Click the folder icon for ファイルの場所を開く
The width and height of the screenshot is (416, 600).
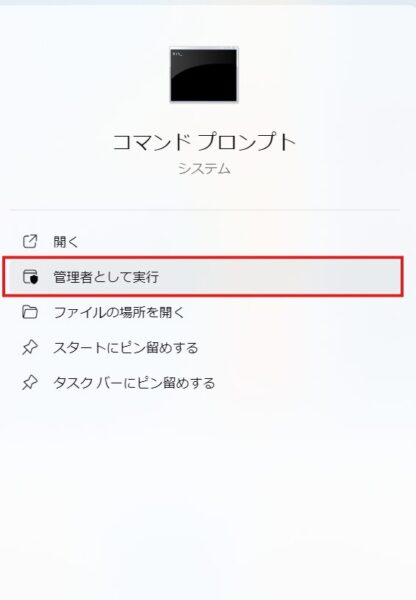tap(30, 312)
